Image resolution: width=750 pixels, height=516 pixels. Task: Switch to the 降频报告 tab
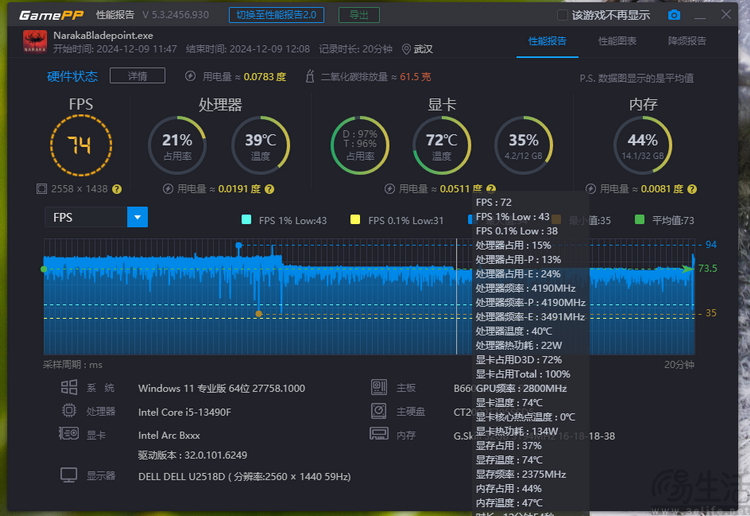tap(687, 41)
